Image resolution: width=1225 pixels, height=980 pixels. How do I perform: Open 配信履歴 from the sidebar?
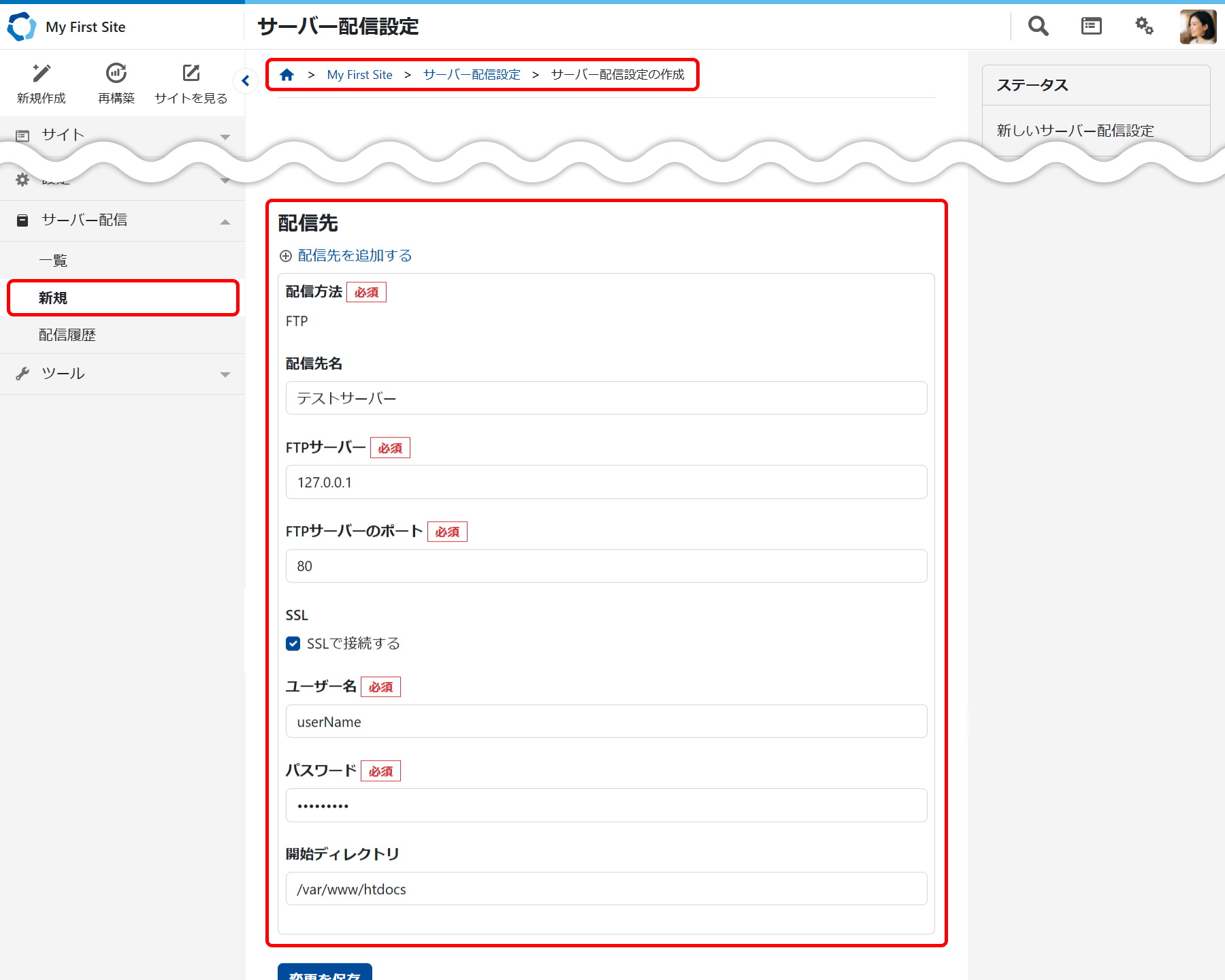coord(67,335)
